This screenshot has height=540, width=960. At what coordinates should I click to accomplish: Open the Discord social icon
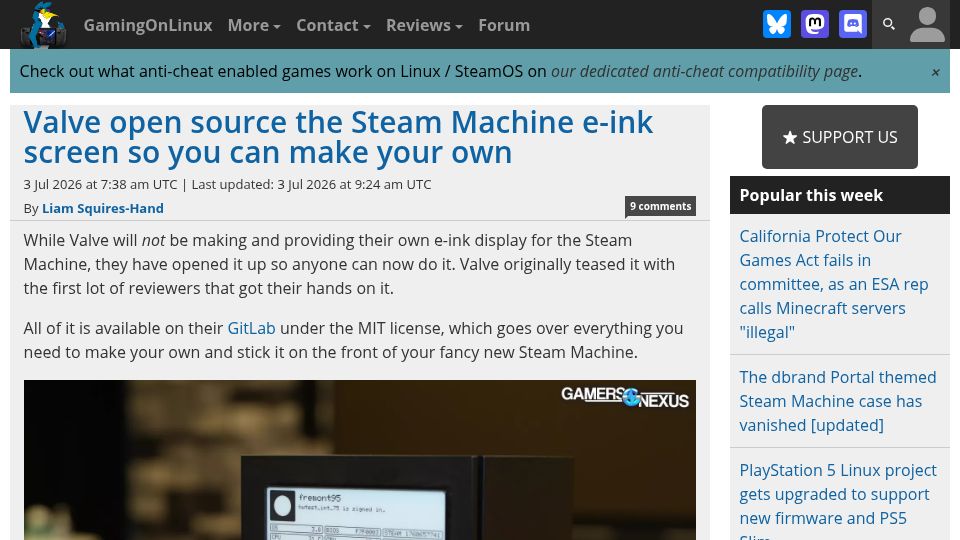[853, 24]
